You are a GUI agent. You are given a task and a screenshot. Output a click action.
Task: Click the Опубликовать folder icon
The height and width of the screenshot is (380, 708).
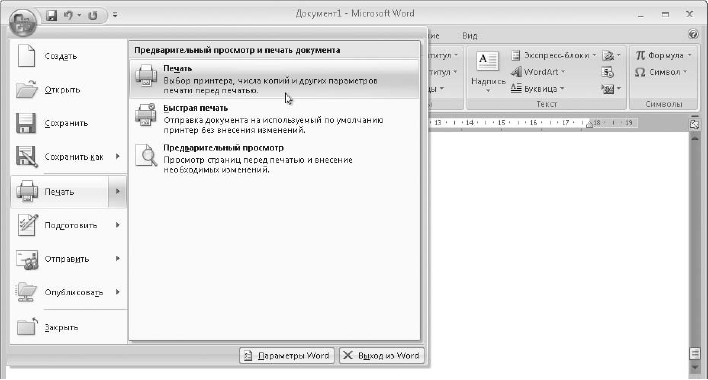pyautogui.click(x=27, y=292)
